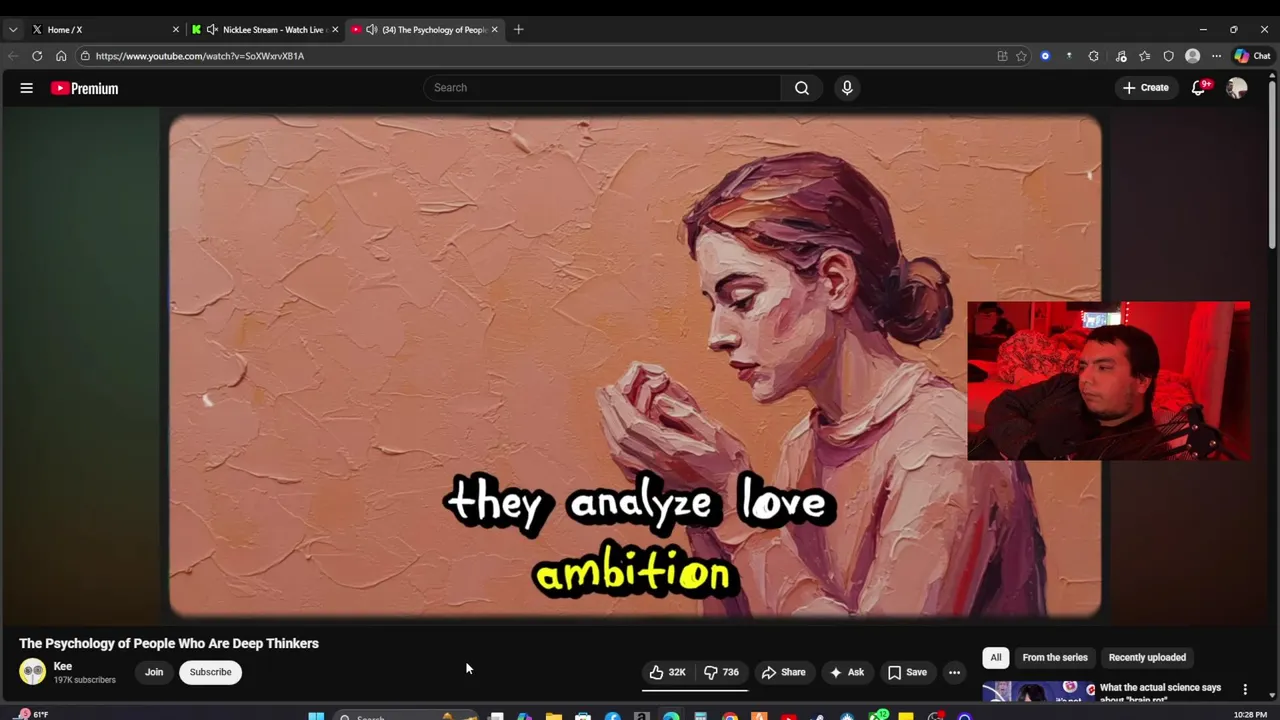The image size is (1280, 720).
Task: Share this video
Action: [x=783, y=672]
